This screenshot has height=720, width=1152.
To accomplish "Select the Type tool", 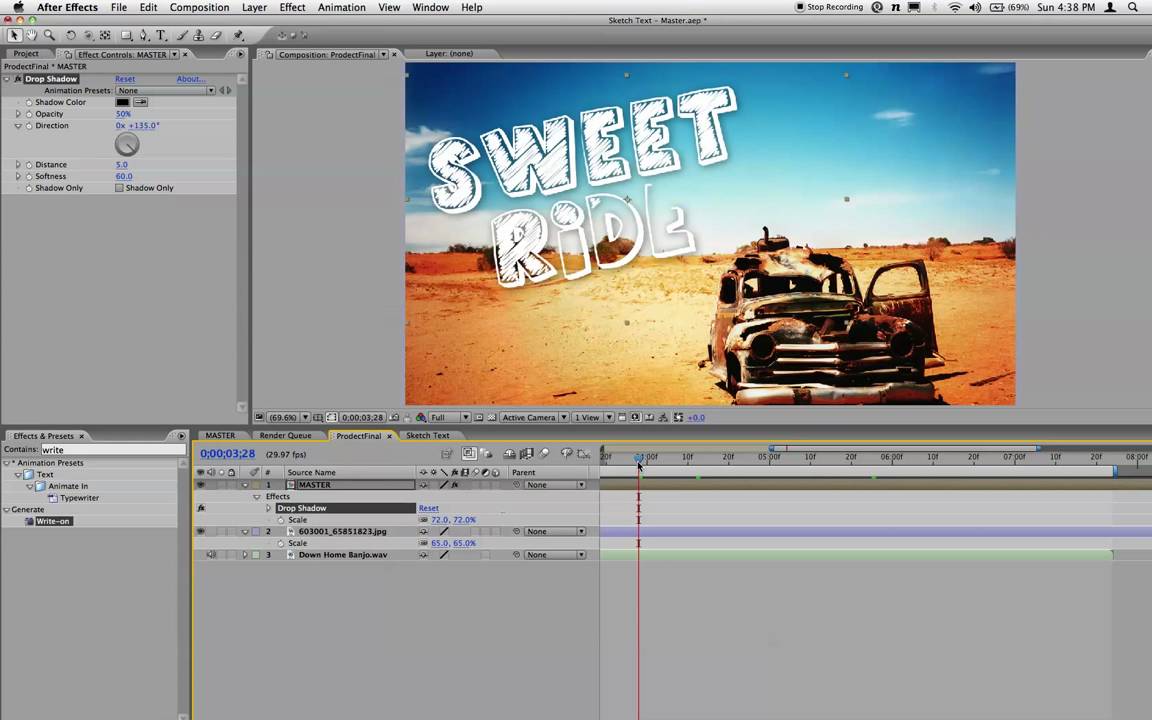I will coord(161,35).
